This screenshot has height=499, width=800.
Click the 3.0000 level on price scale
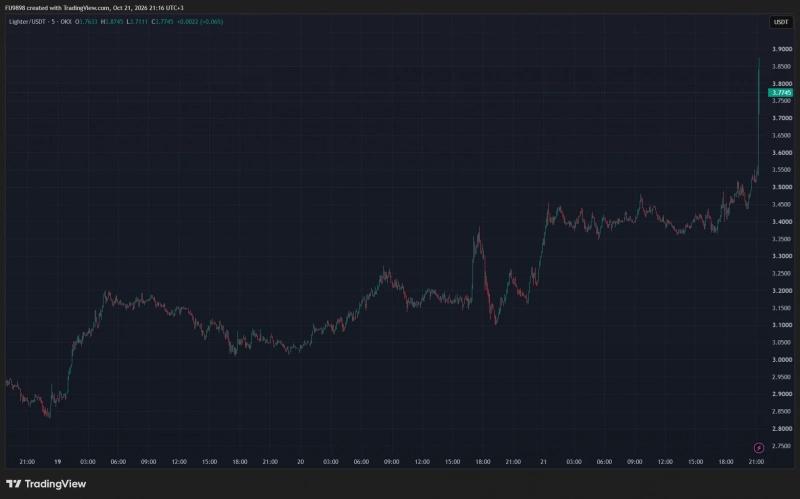tap(782, 360)
